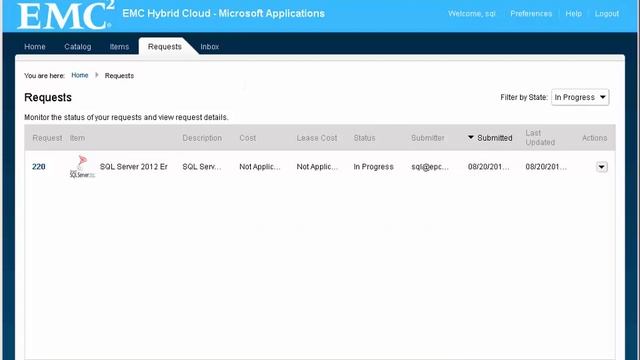
Task: Click the EMC² logo
Action: (x=65, y=15)
